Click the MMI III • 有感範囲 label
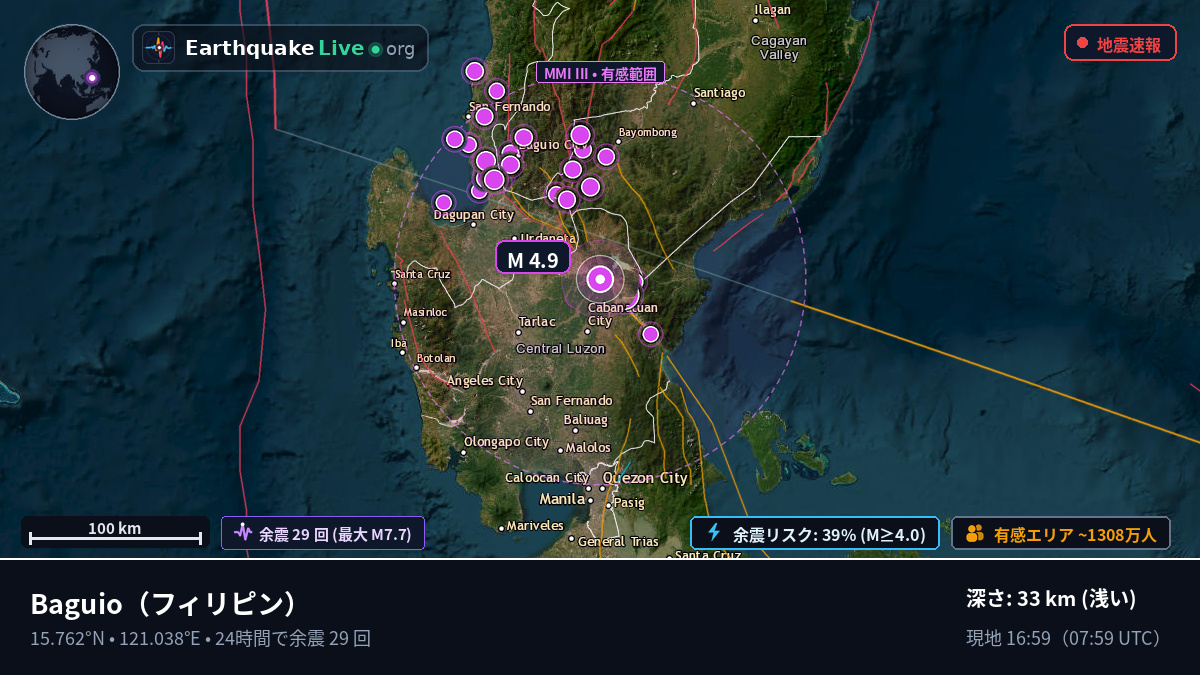 pos(601,73)
